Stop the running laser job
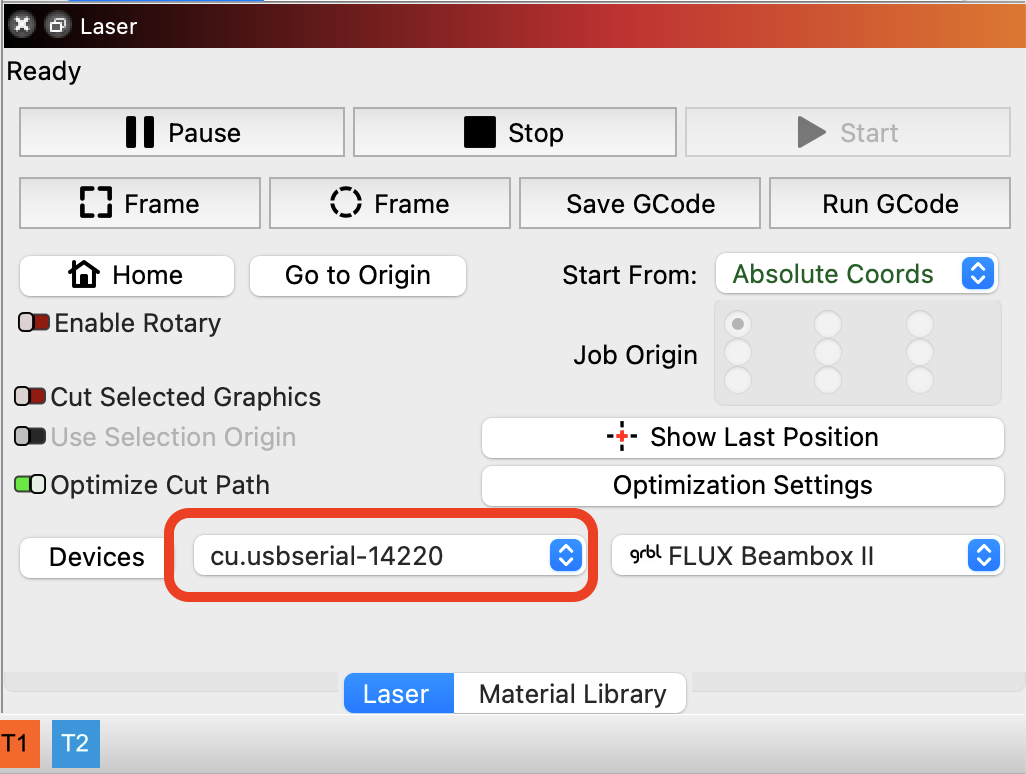Image resolution: width=1026 pixels, height=774 pixels. coord(514,132)
